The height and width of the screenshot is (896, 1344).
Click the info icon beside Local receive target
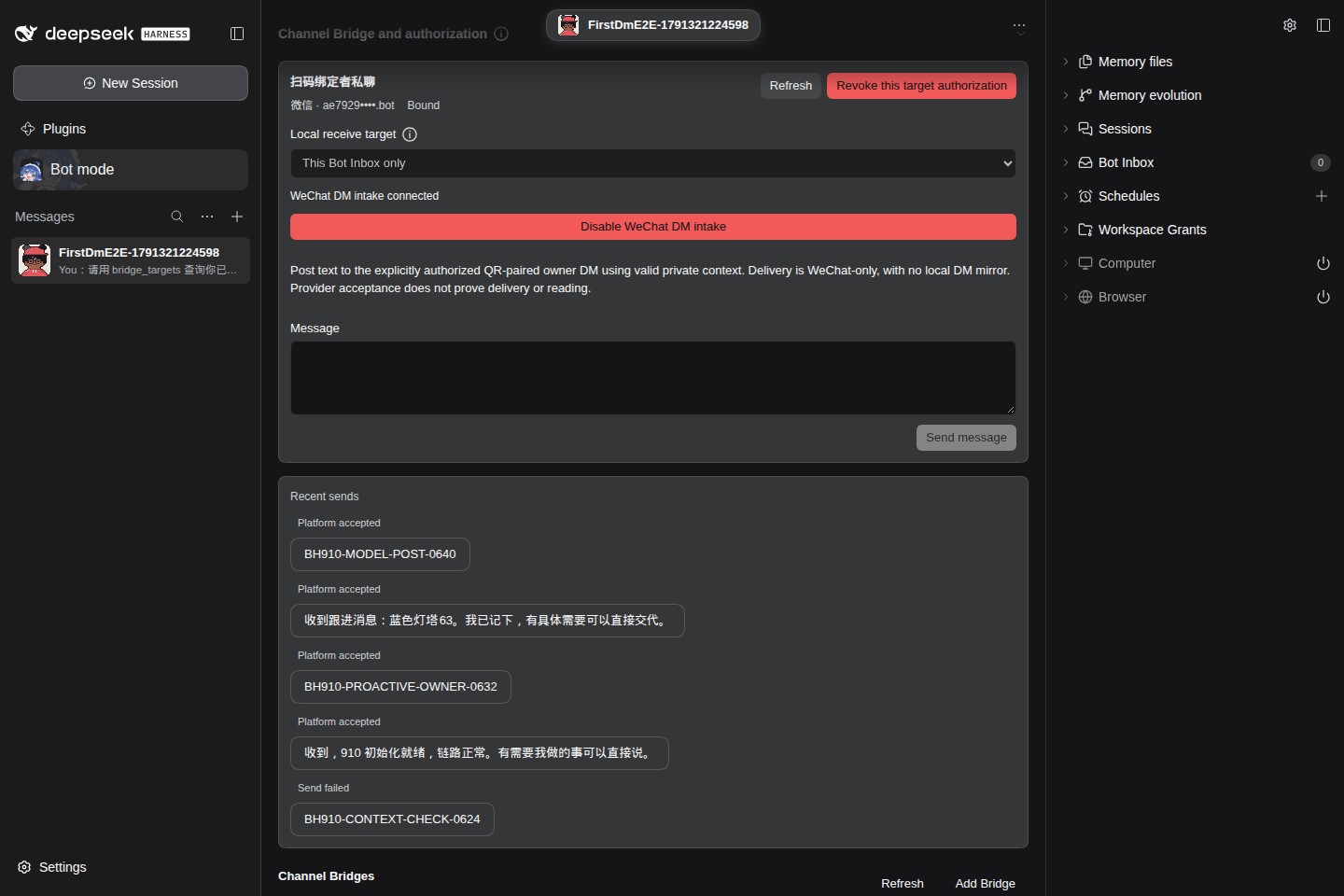click(410, 134)
